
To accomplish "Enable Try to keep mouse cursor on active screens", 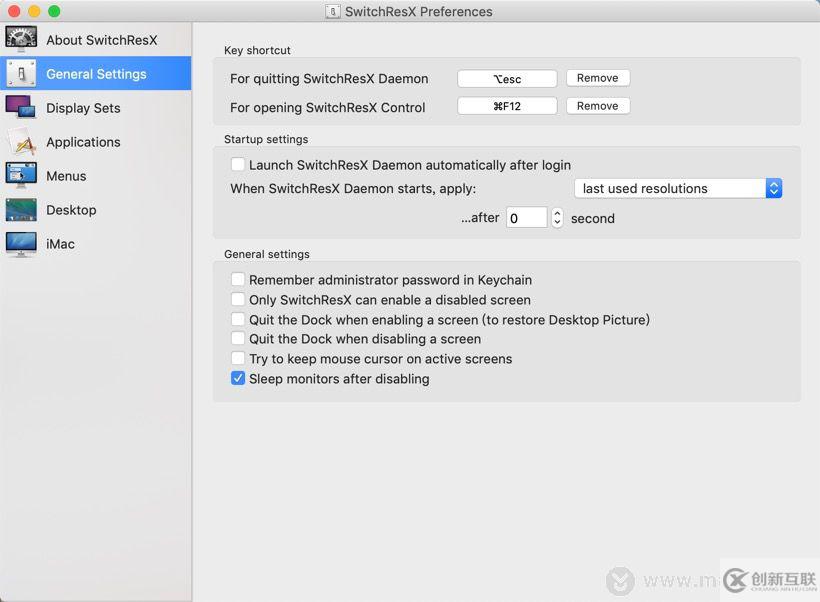I will pyautogui.click(x=238, y=358).
